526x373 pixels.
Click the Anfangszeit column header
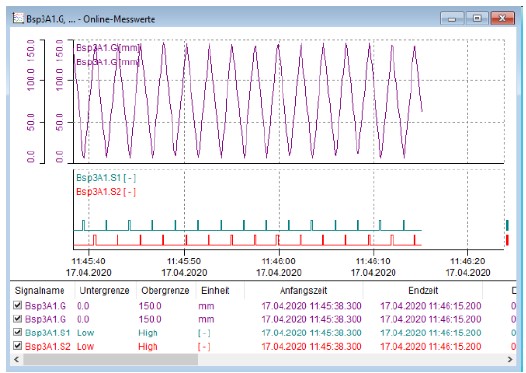304,290
